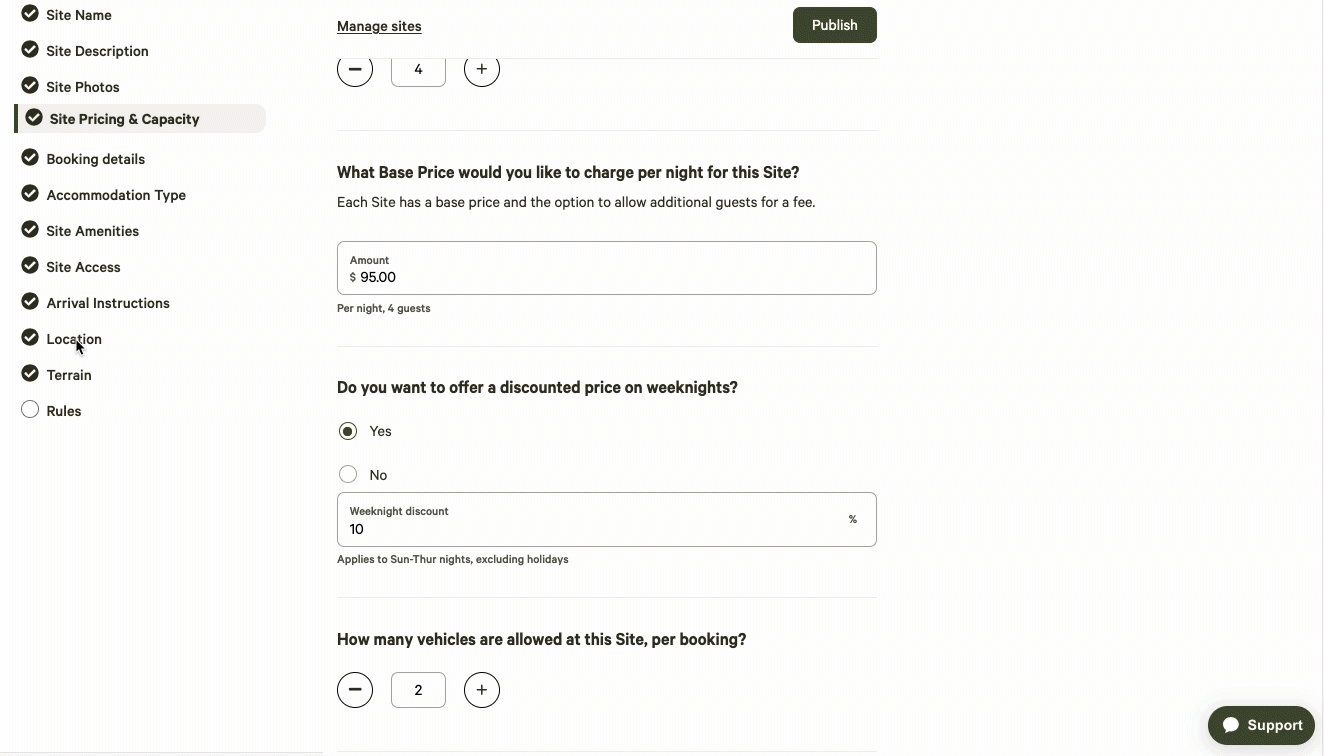Screen dimensions: 1324x756
Task: Go to Site Amenities section
Action: point(92,231)
